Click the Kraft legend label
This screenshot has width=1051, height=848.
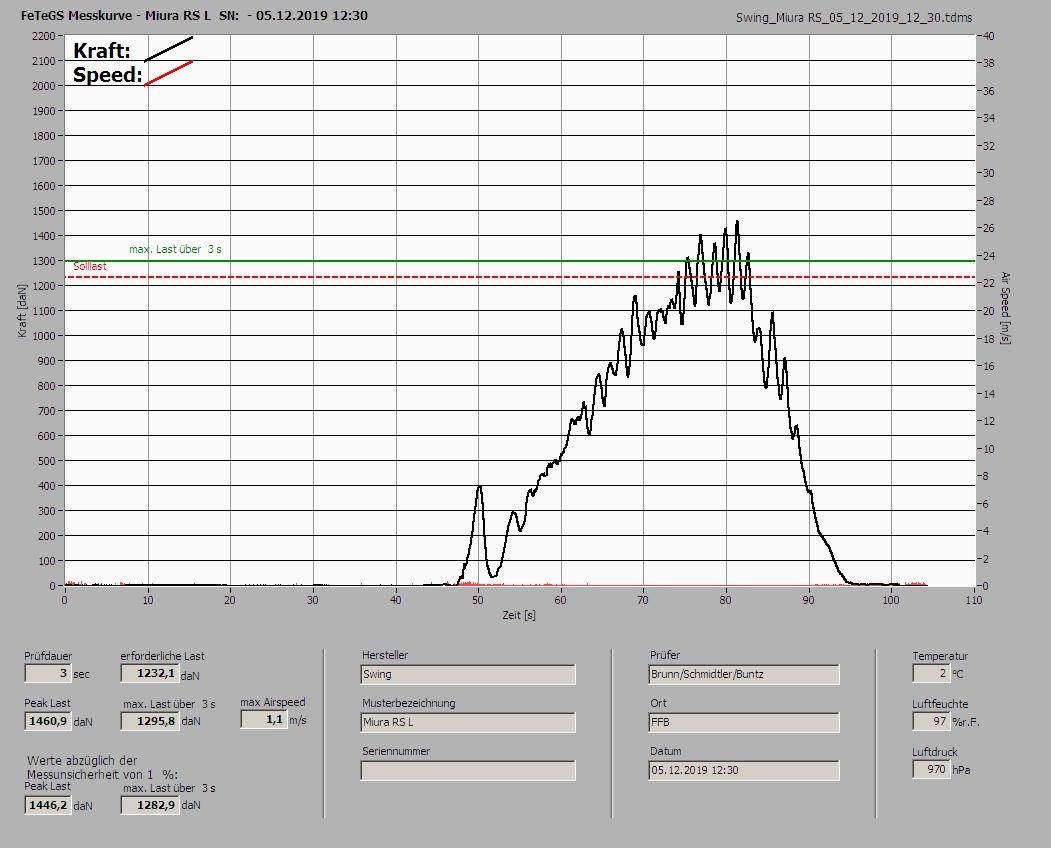(101, 51)
